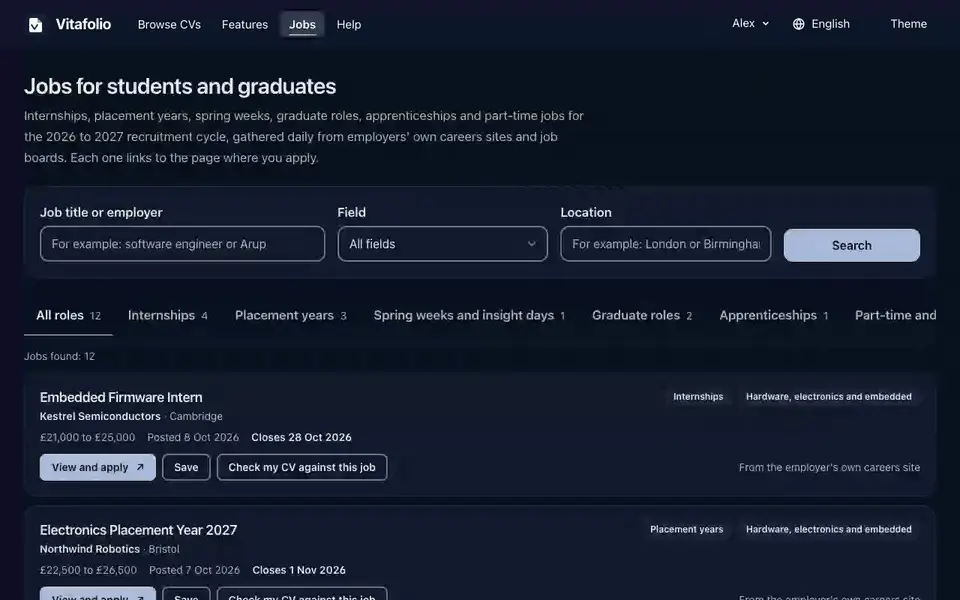The width and height of the screenshot is (960, 600).
Task: Click the Search button
Action: [852, 246]
